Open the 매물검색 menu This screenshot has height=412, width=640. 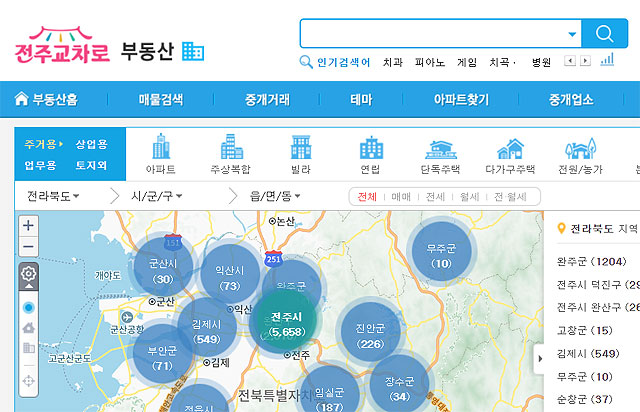click(x=161, y=100)
